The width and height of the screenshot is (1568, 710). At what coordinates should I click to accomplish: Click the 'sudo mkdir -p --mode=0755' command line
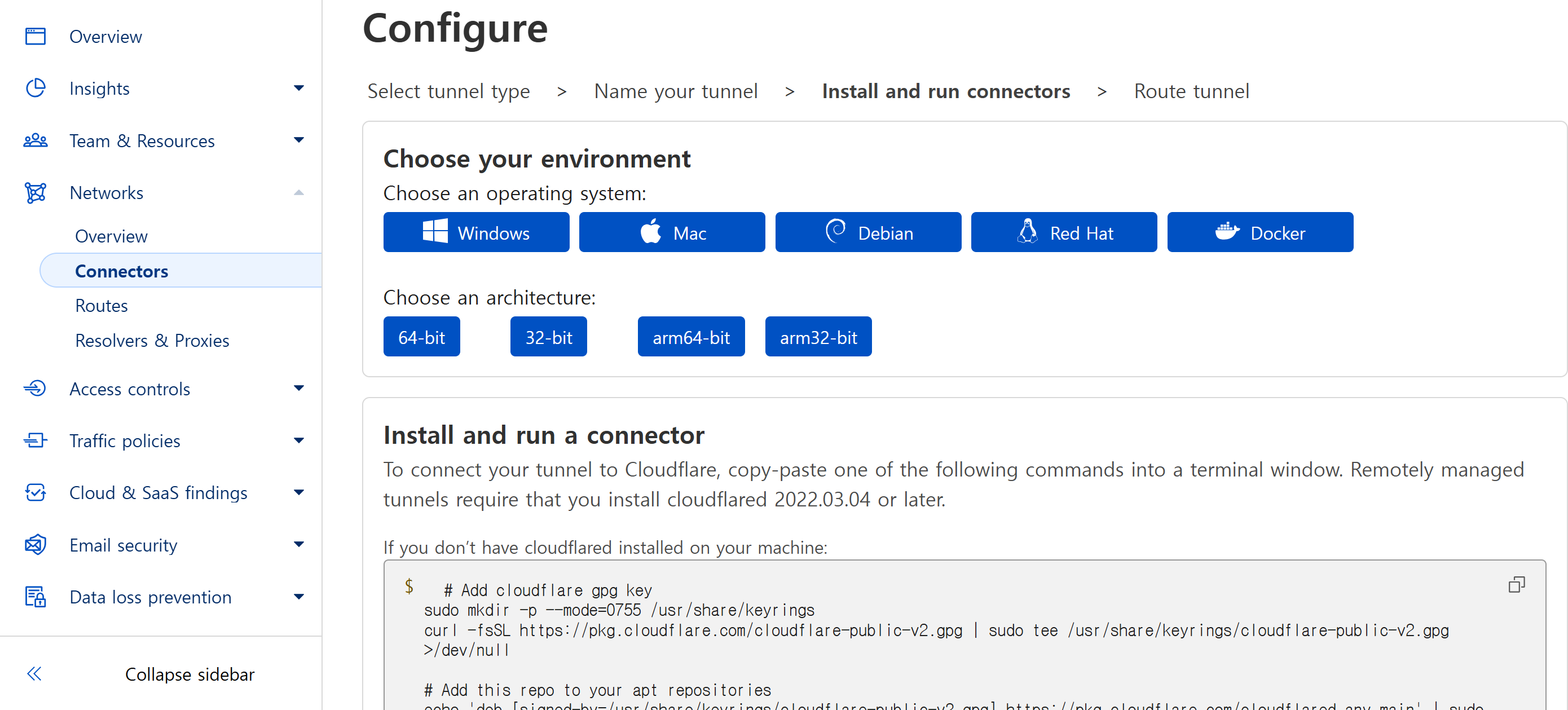pyautogui.click(x=619, y=610)
